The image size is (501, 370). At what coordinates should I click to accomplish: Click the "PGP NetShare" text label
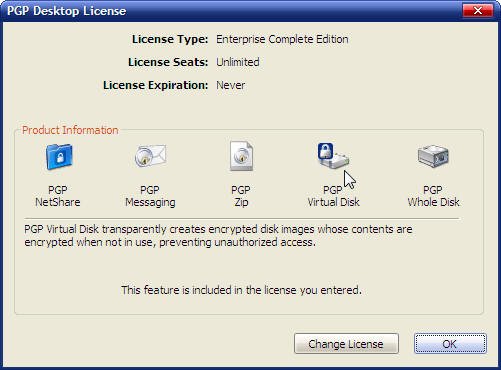[x=58, y=196]
